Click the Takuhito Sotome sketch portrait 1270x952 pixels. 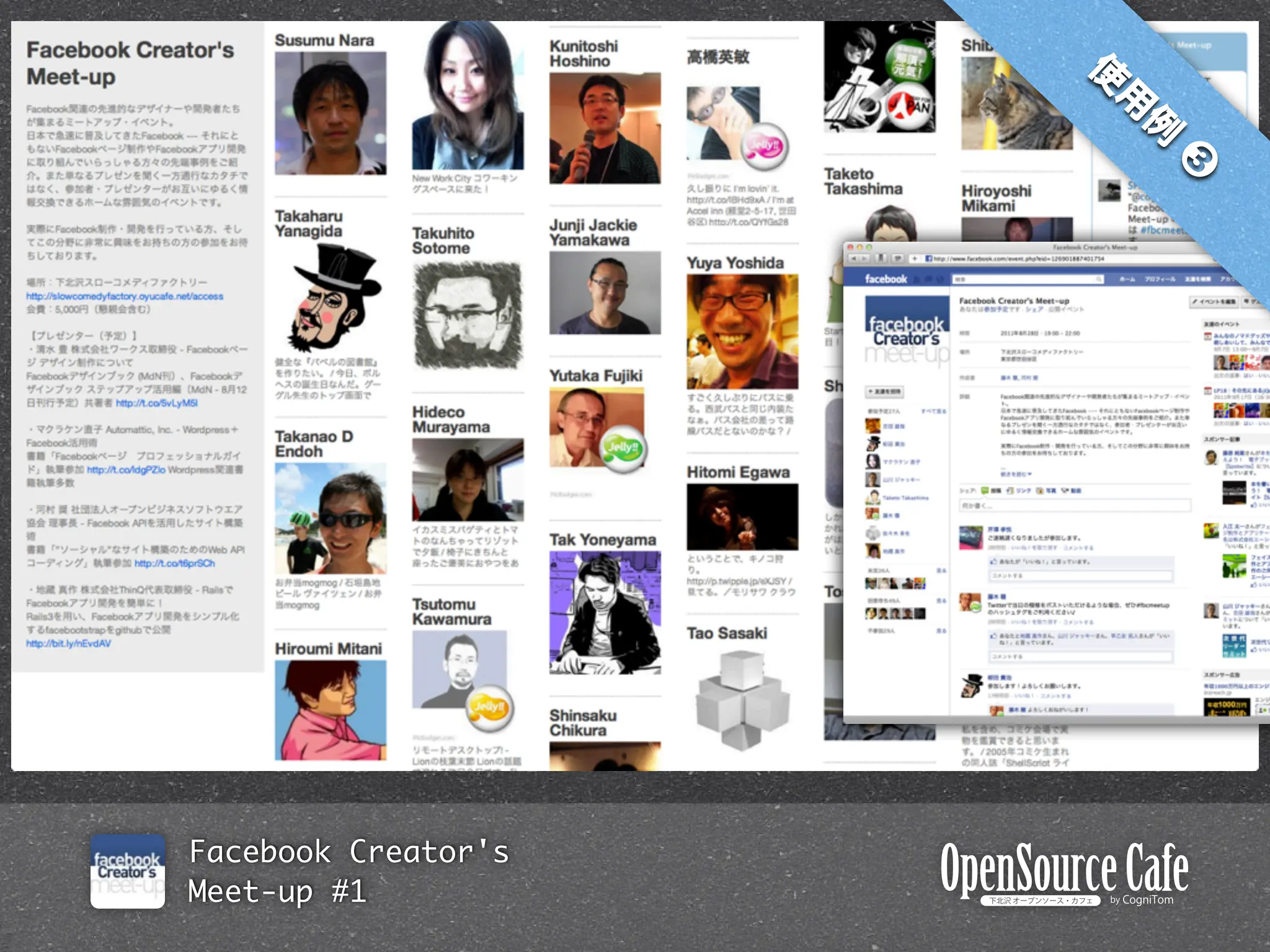[468, 315]
